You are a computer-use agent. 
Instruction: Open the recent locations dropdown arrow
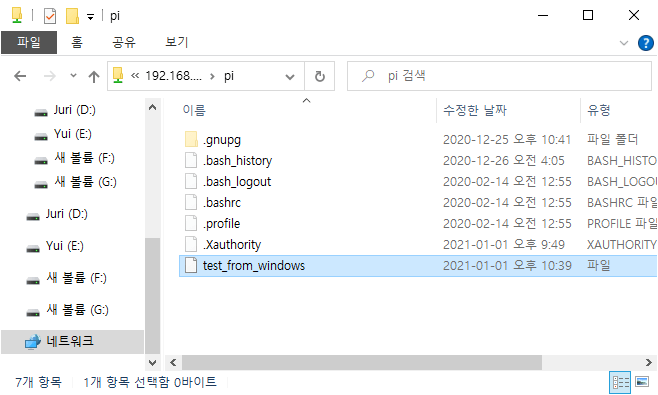tap(73, 76)
